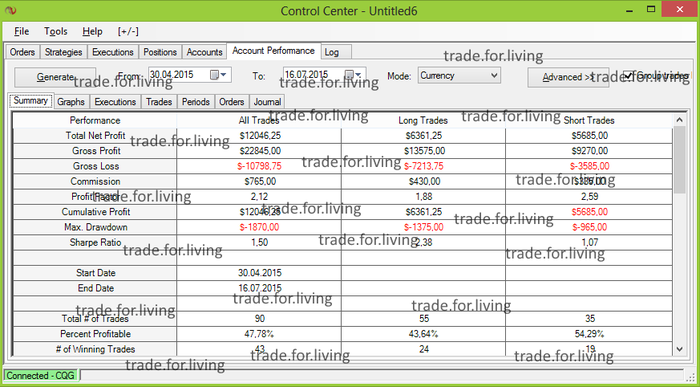Select the # of Winning Trades label

(95, 349)
